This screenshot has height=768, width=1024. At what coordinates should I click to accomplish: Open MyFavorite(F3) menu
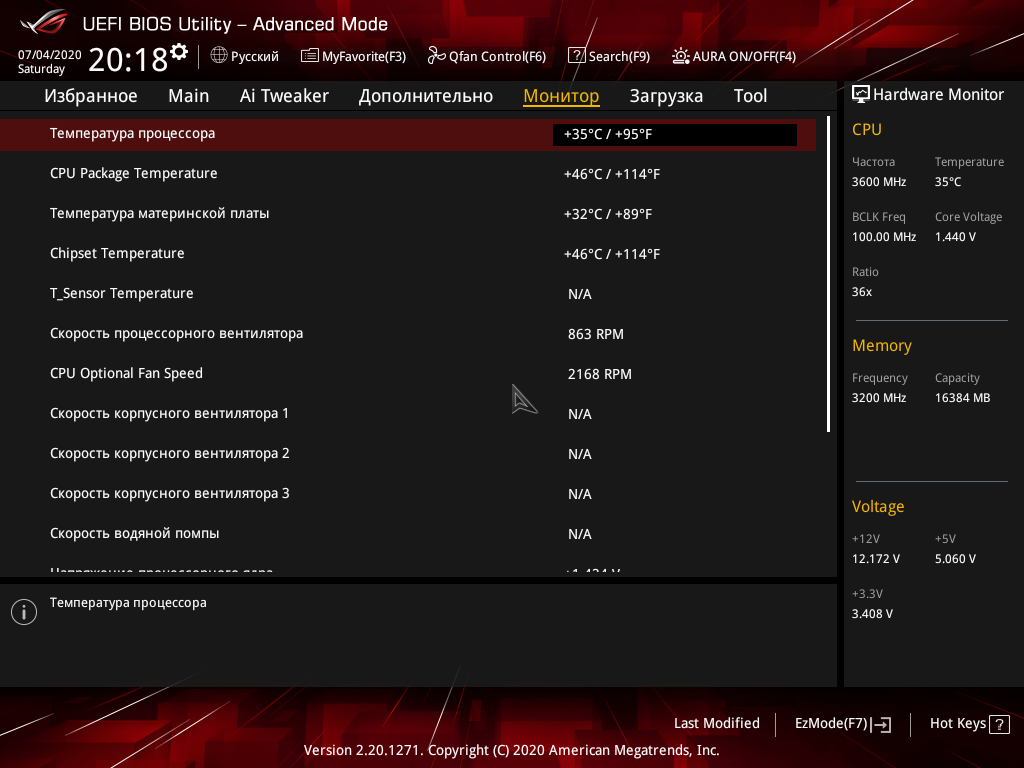coord(353,56)
